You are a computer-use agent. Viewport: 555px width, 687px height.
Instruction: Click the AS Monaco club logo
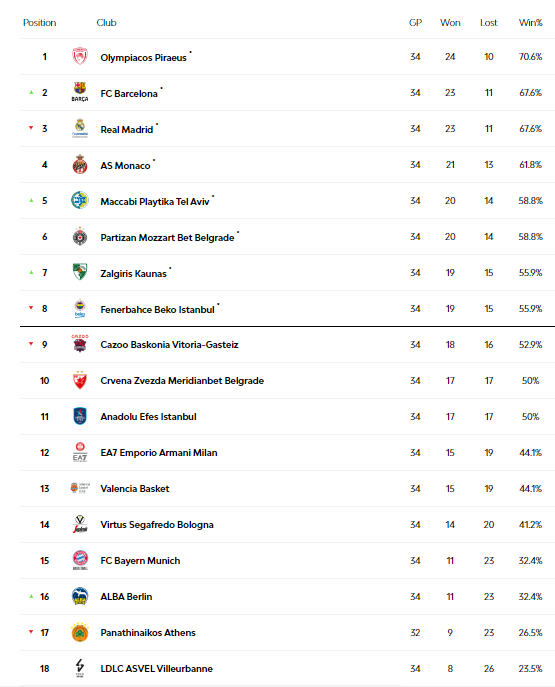click(80, 164)
